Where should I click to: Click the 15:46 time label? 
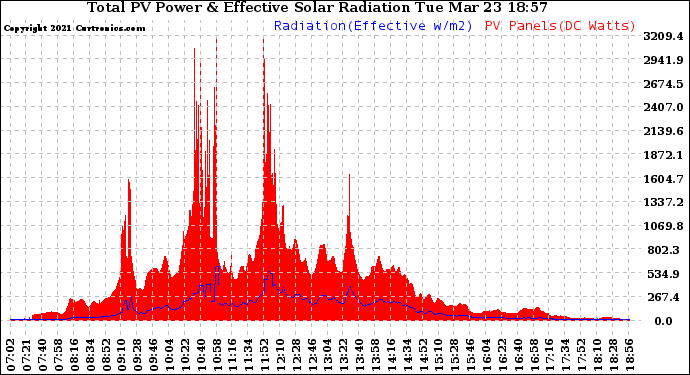click(x=470, y=355)
